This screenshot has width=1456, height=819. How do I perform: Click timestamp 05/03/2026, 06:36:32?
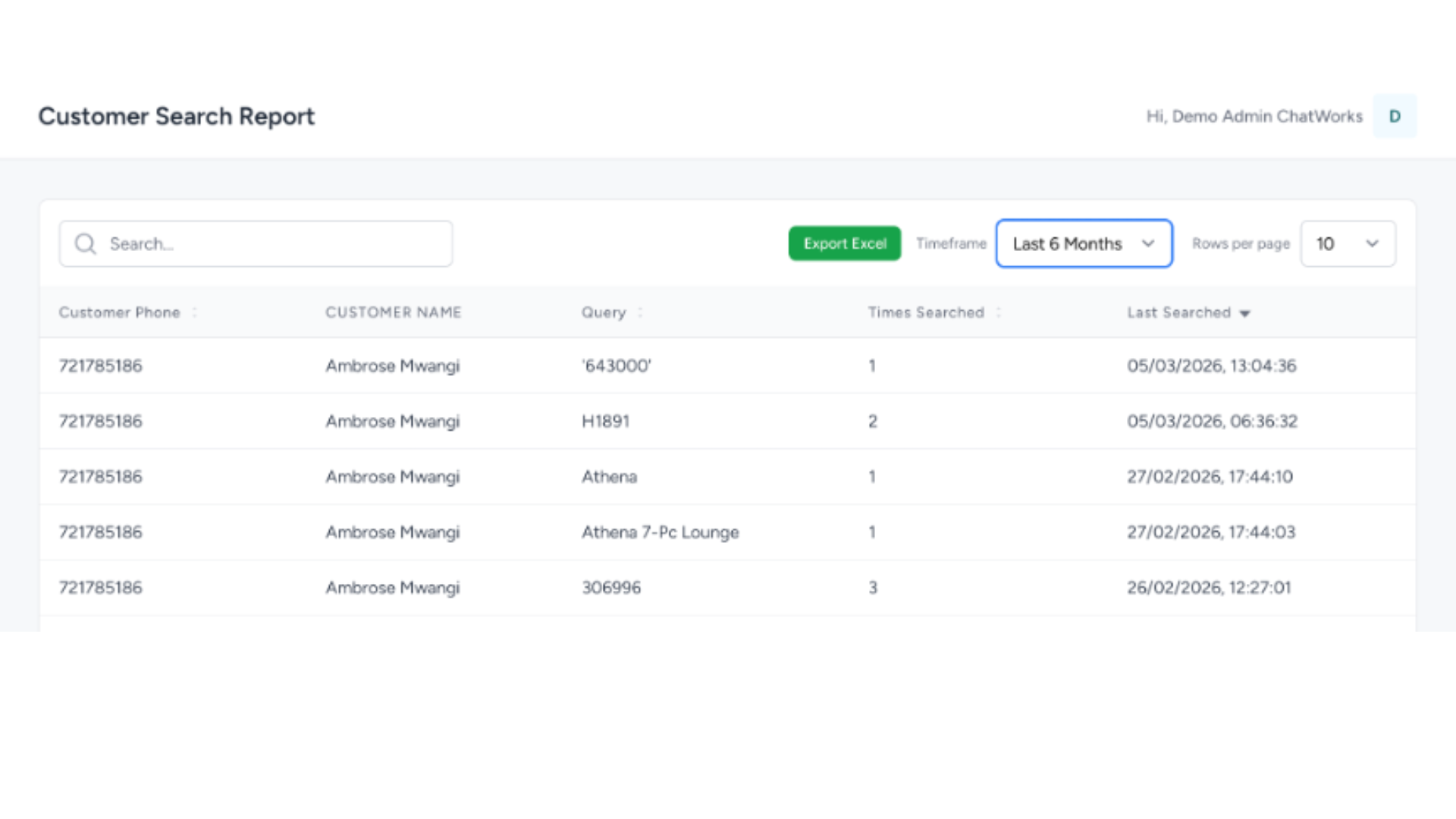pos(1212,421)
